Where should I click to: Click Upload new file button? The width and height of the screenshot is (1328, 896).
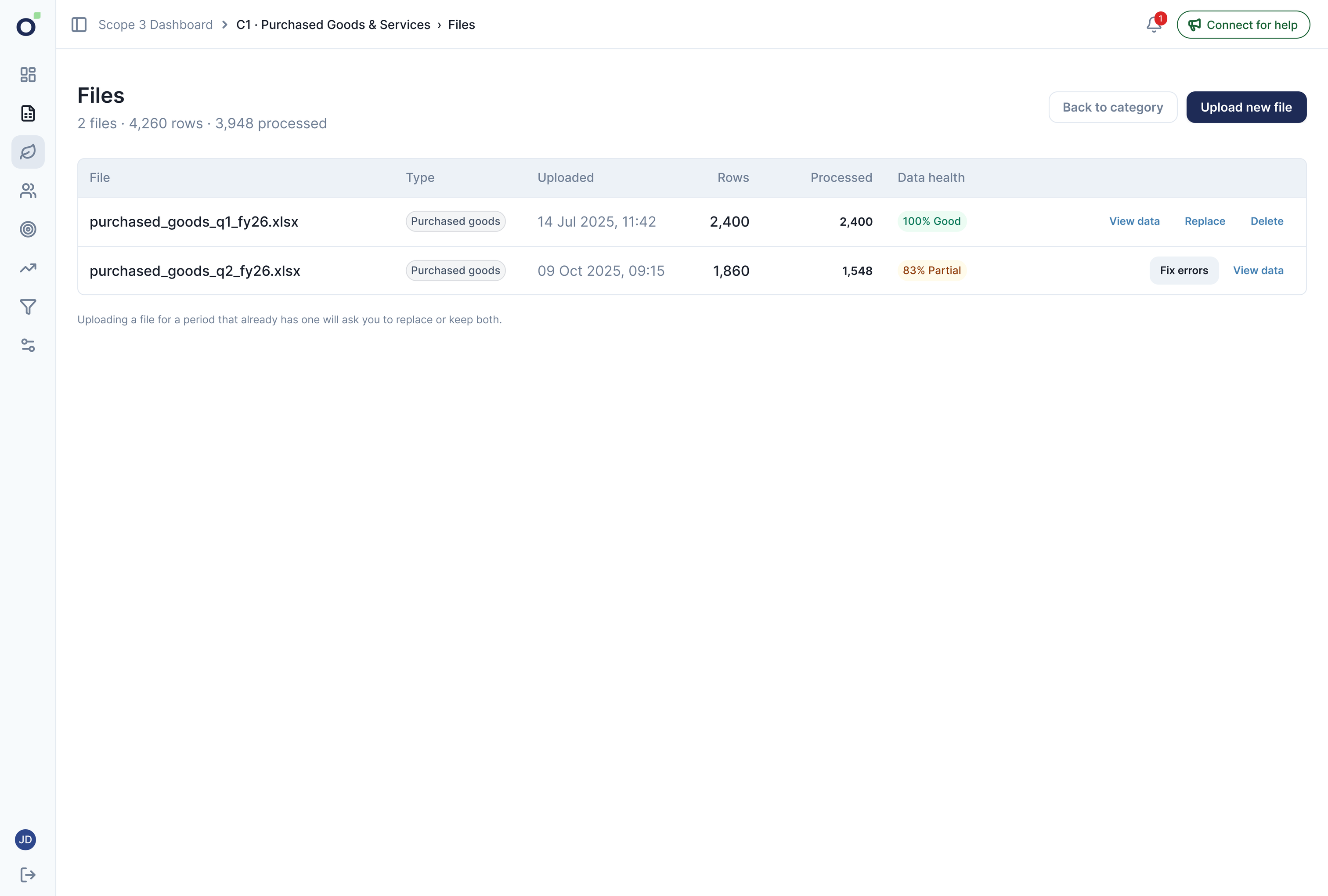tap(1246, 107)
